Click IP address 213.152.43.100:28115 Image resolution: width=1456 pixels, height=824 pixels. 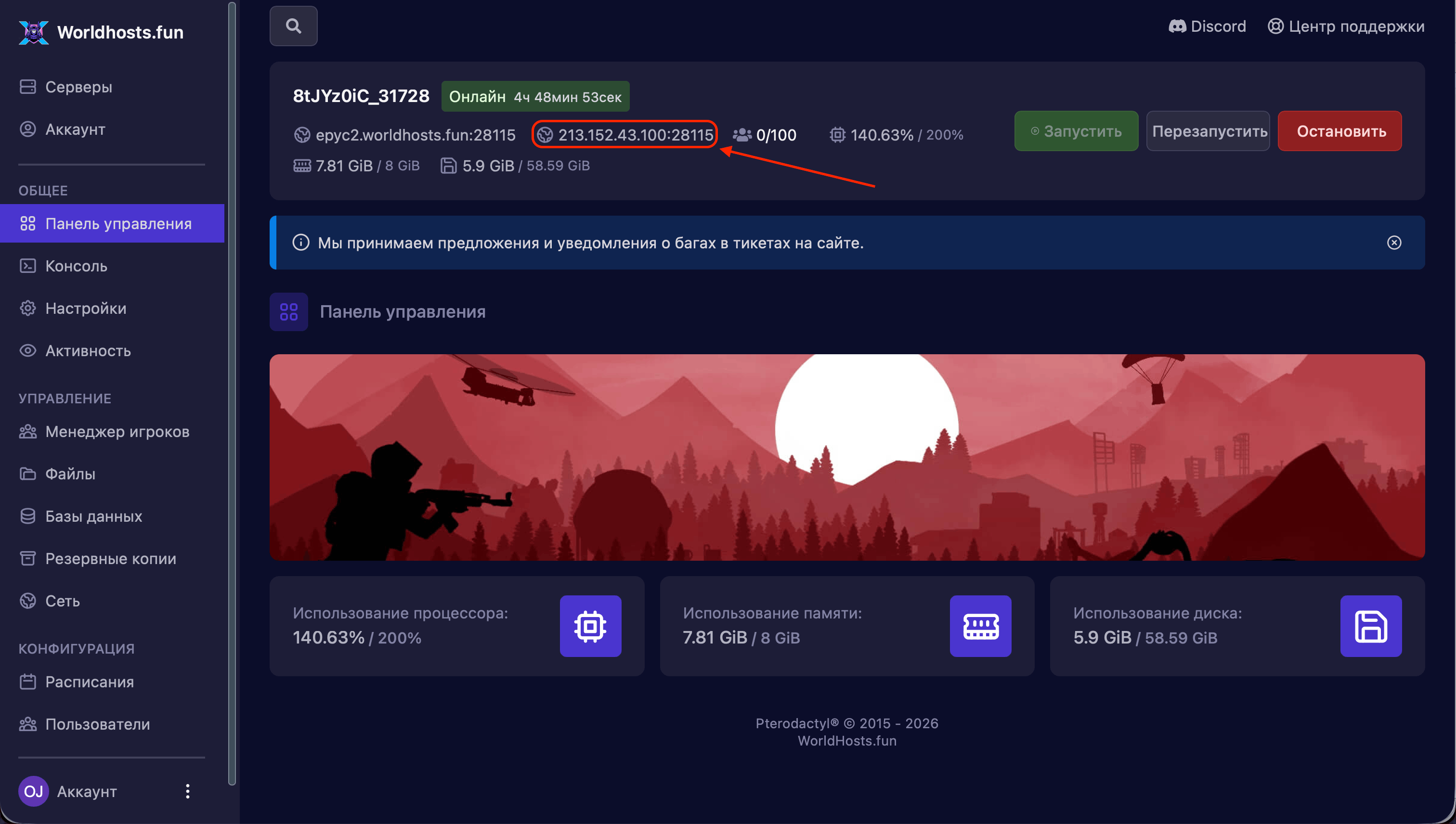[636, 135]
